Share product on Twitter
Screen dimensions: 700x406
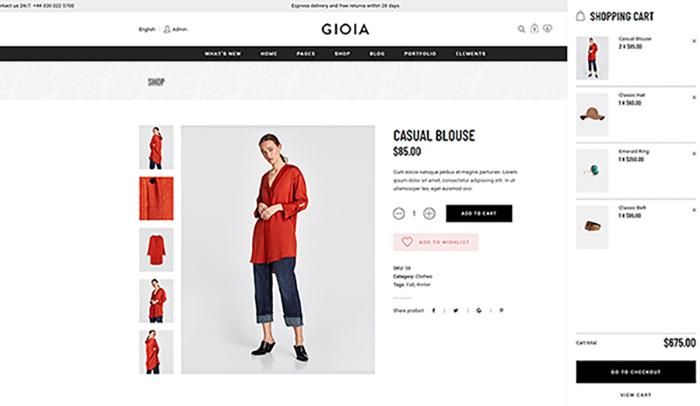[x=456, y=310]
